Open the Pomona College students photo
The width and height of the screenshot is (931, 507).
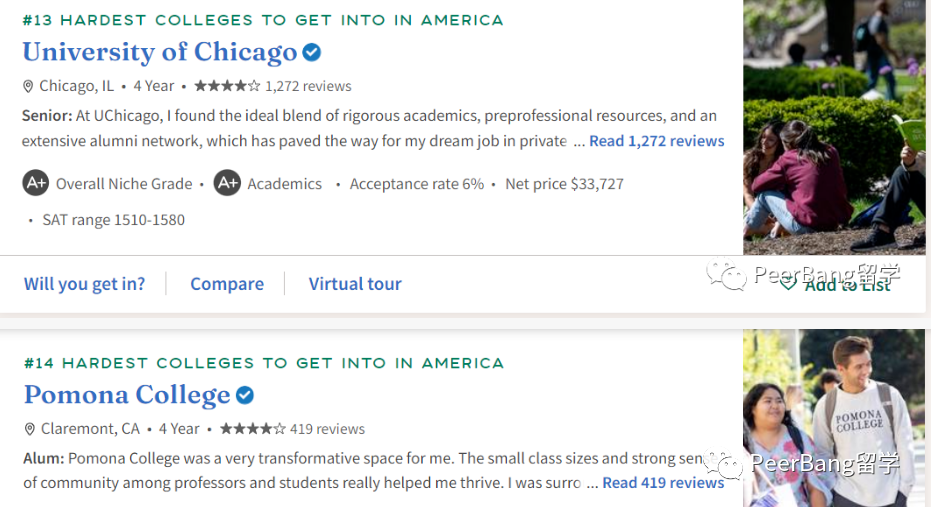[834, 419]
